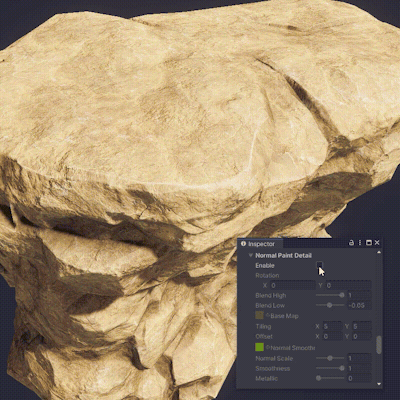Close the Inspector panel

377,243
